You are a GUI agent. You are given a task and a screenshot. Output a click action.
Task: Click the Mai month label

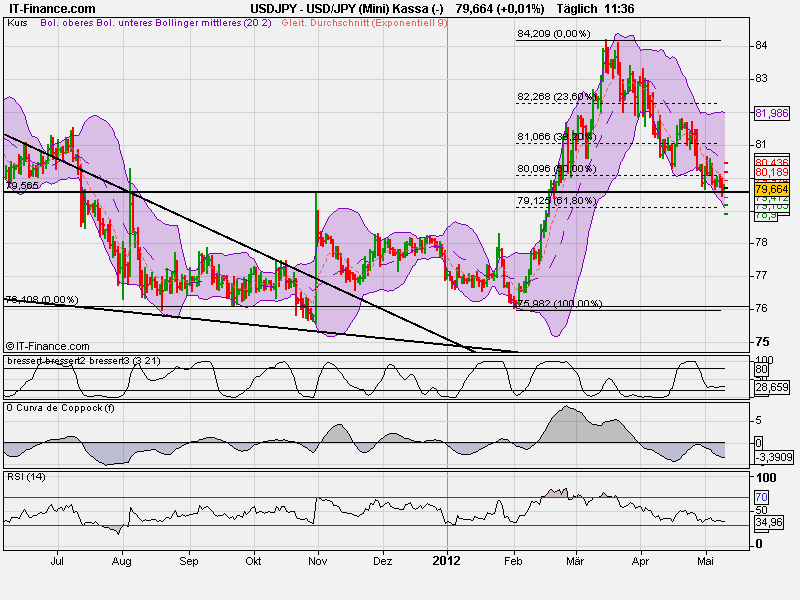point(705,561)
